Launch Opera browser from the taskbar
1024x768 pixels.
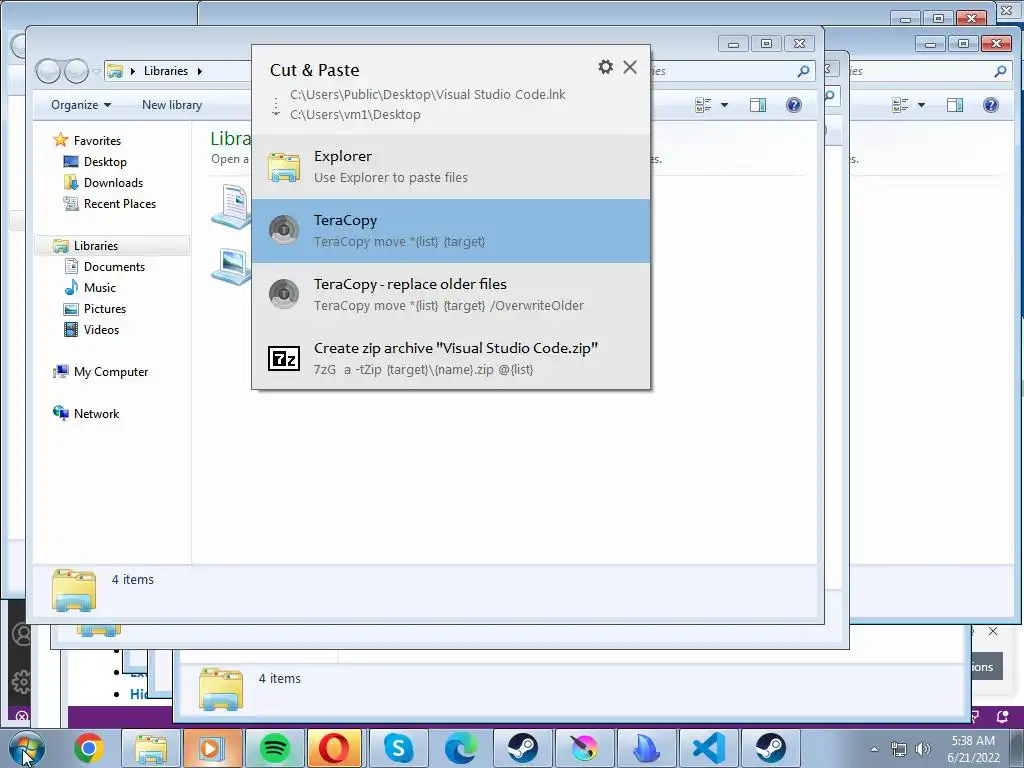pyautogui.click(x=336, y=748)
